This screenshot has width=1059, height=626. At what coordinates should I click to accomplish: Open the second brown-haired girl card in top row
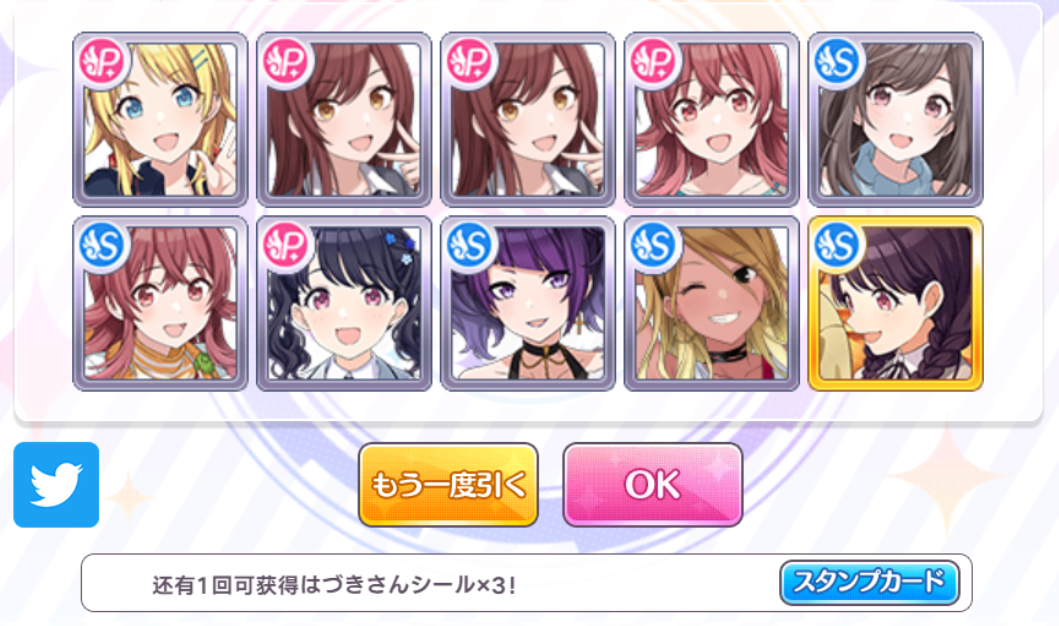click(x=528, y=120)
